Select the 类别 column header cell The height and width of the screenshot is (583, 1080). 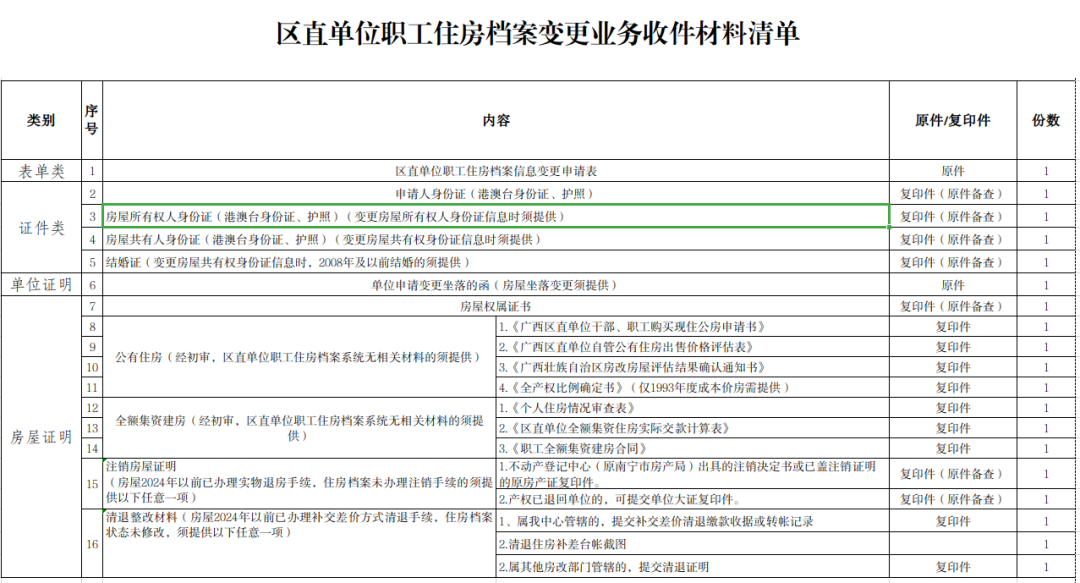pyautogui.click(x=41, y=120)
